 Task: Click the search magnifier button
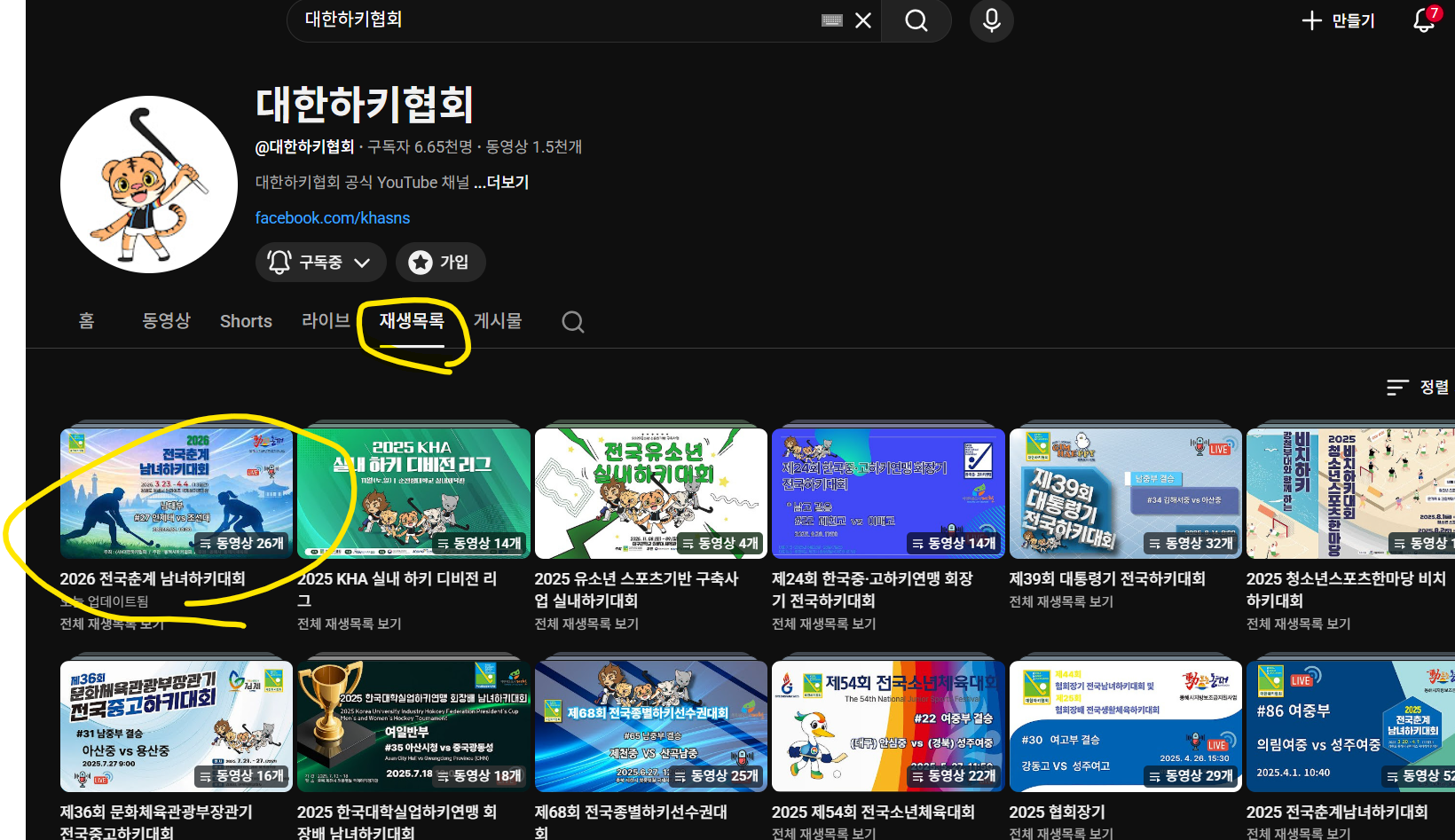(x=916, y=20)
